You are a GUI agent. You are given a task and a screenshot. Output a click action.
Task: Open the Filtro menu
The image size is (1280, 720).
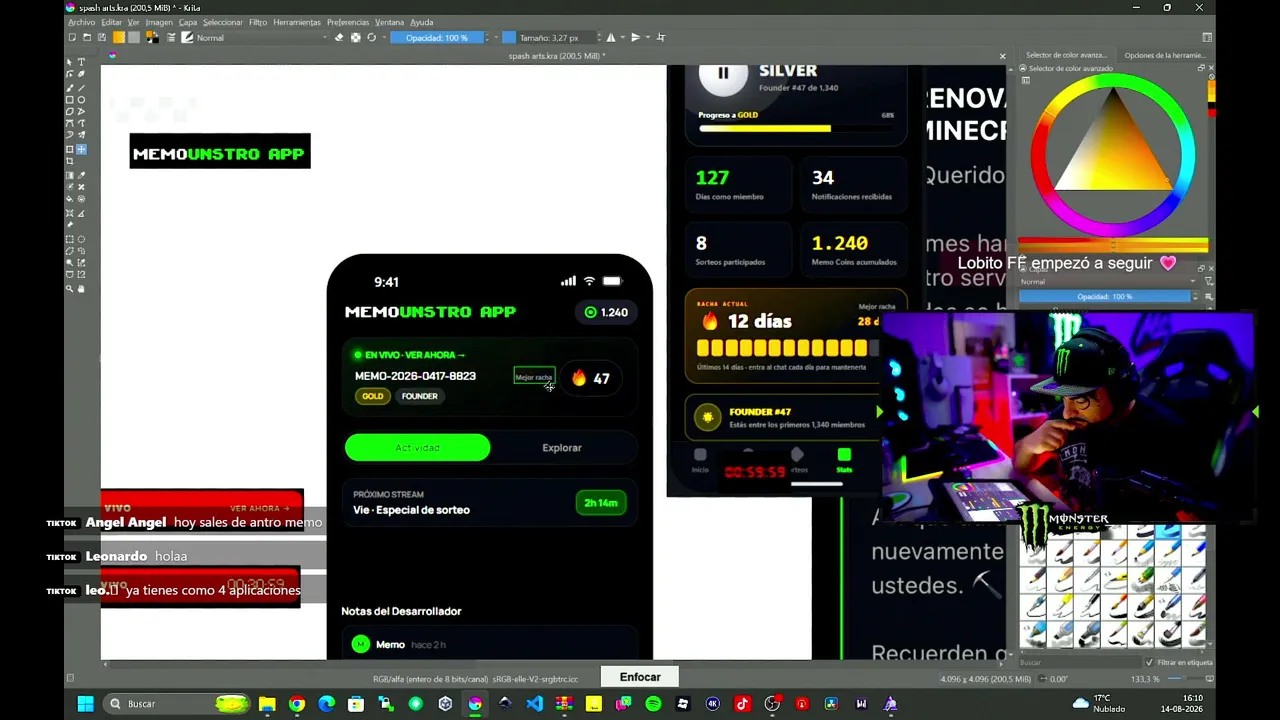pos(258,22)
